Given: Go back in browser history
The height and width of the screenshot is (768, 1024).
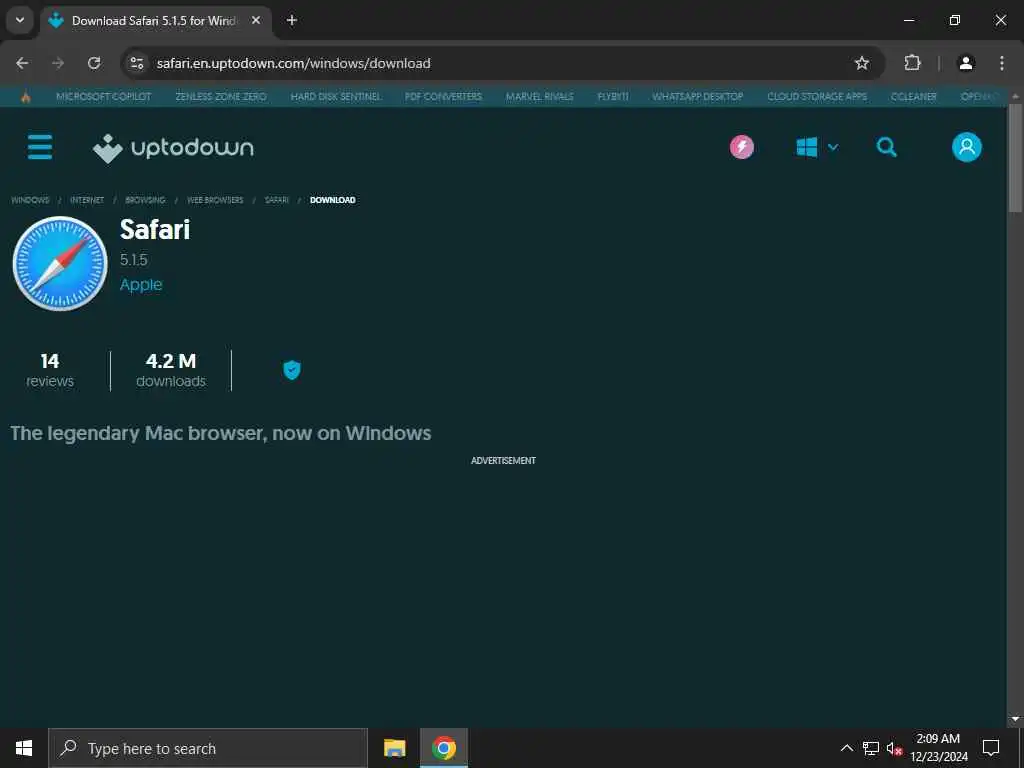Looking at the screenshot, I should (x=22, y=63).
